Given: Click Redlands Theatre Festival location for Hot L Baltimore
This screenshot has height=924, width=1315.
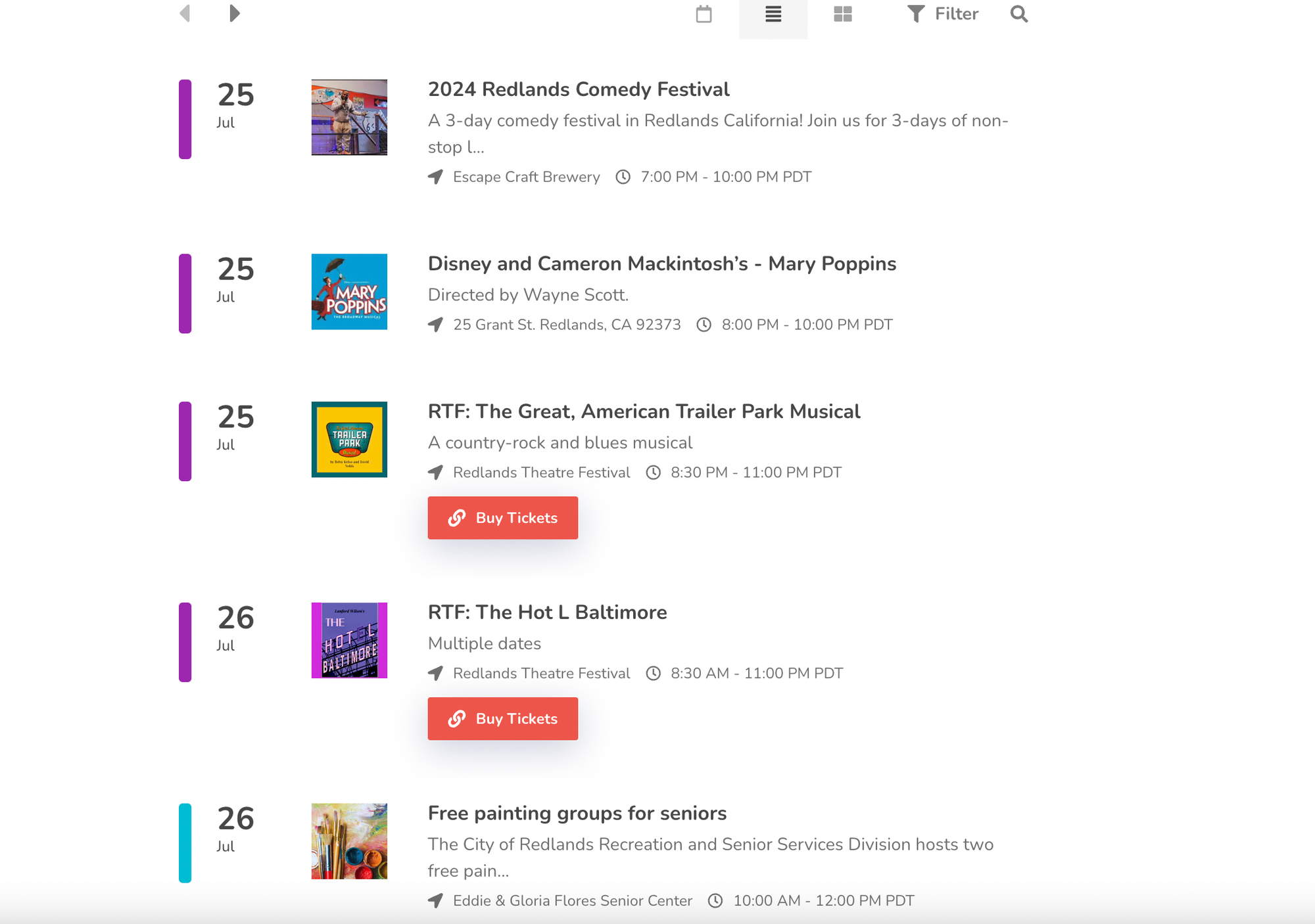Looking at the screenshot, I should click(541, 673).
